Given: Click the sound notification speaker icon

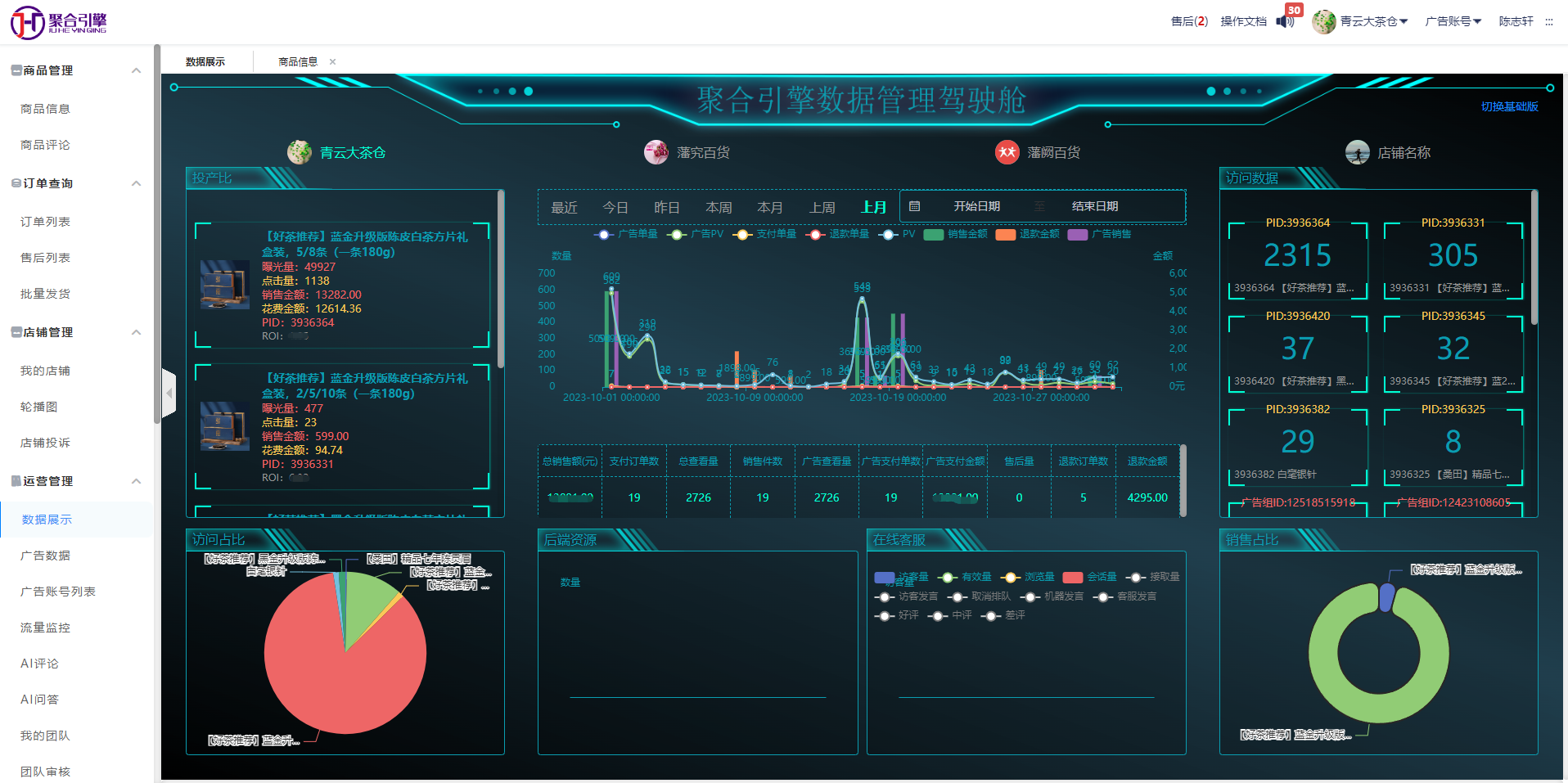Looking at the screenshot, I should point(1283,21).
